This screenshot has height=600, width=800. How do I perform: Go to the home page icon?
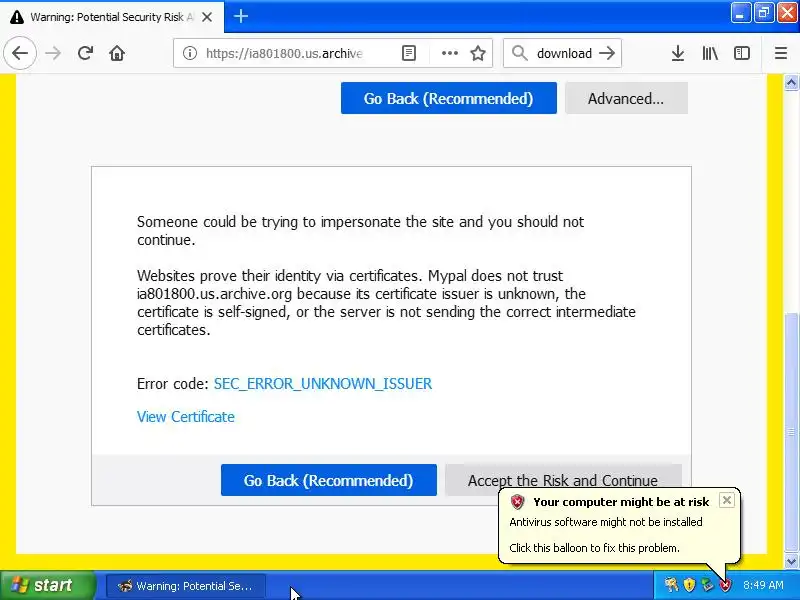117,53
